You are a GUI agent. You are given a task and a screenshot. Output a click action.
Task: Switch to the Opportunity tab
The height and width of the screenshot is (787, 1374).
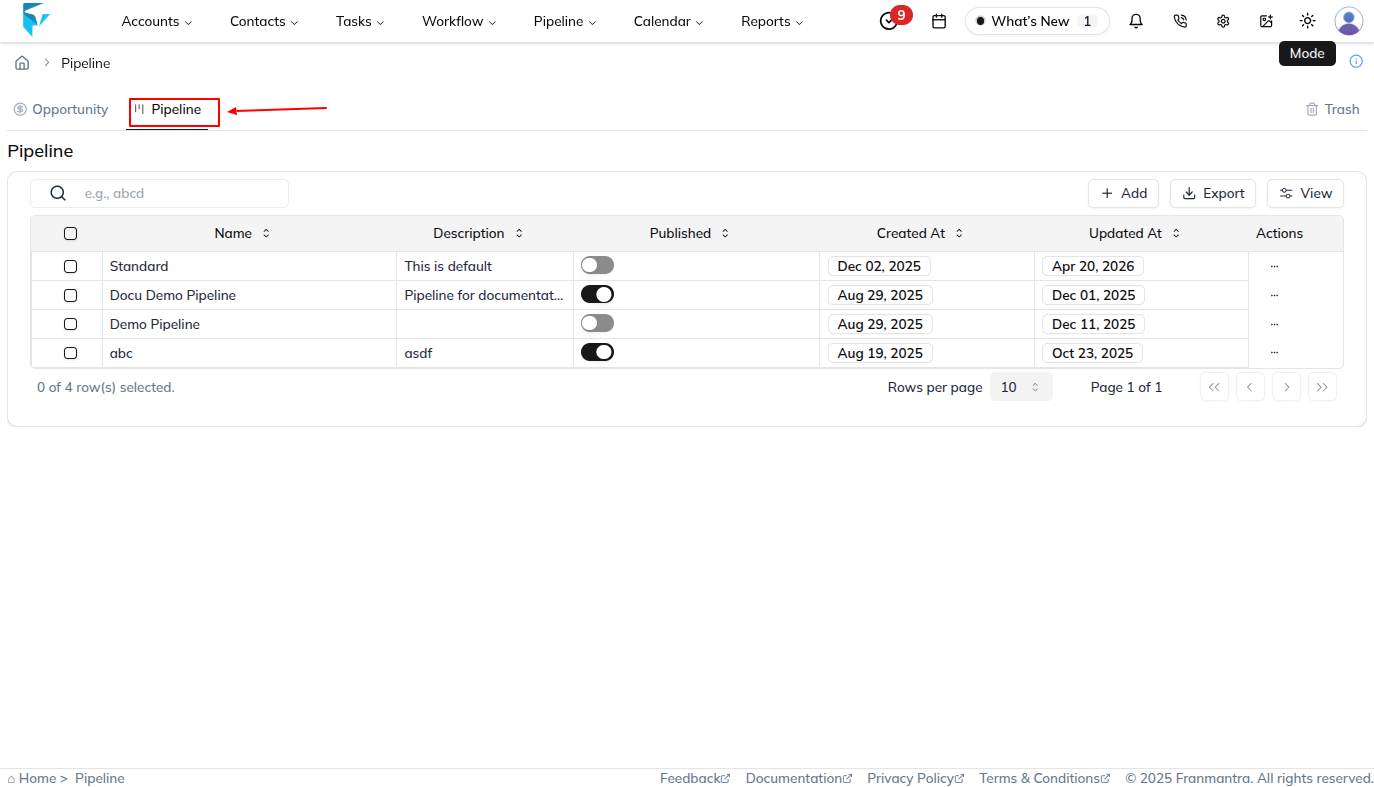(x=61, y=109)
